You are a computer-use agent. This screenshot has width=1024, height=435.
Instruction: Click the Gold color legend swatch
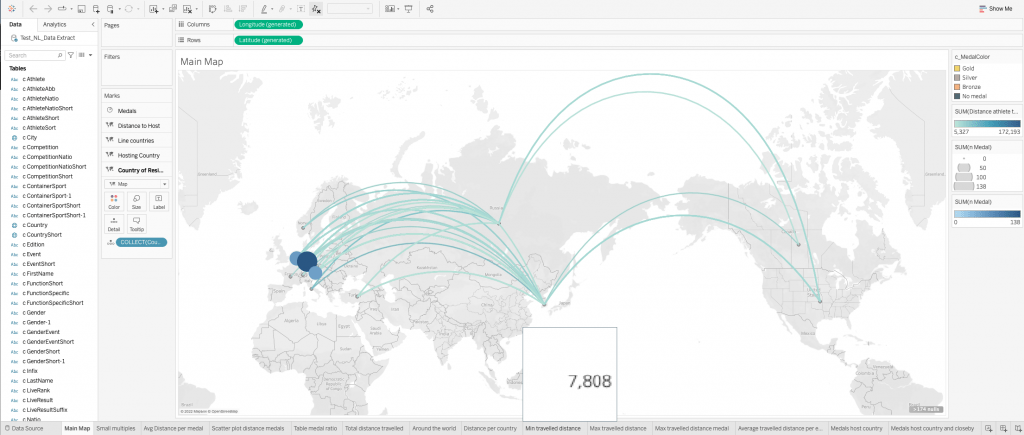pyautogui.click(x=957, y=68)
